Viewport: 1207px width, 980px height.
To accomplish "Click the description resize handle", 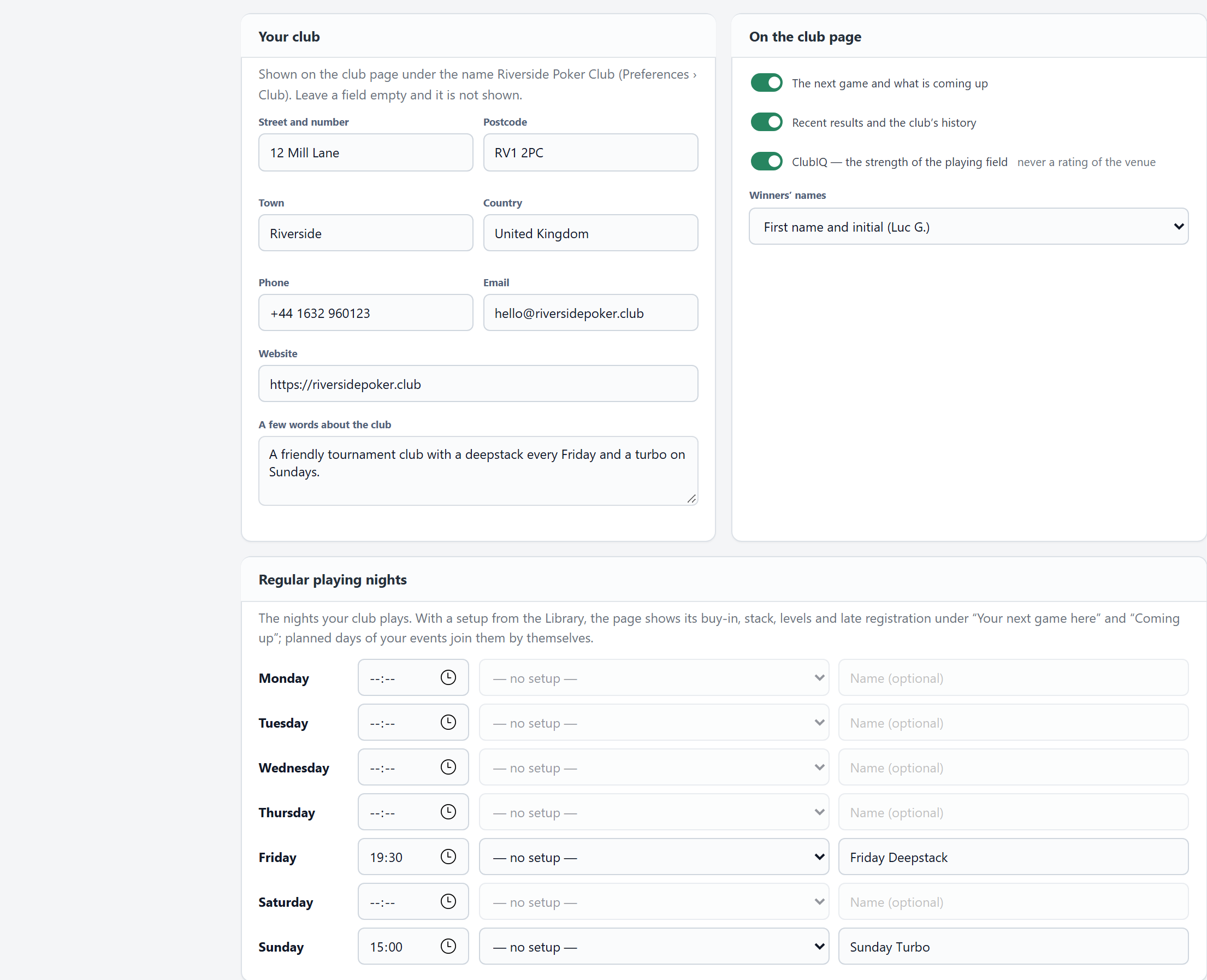I will pyautogui.click(x=691, y=499).
